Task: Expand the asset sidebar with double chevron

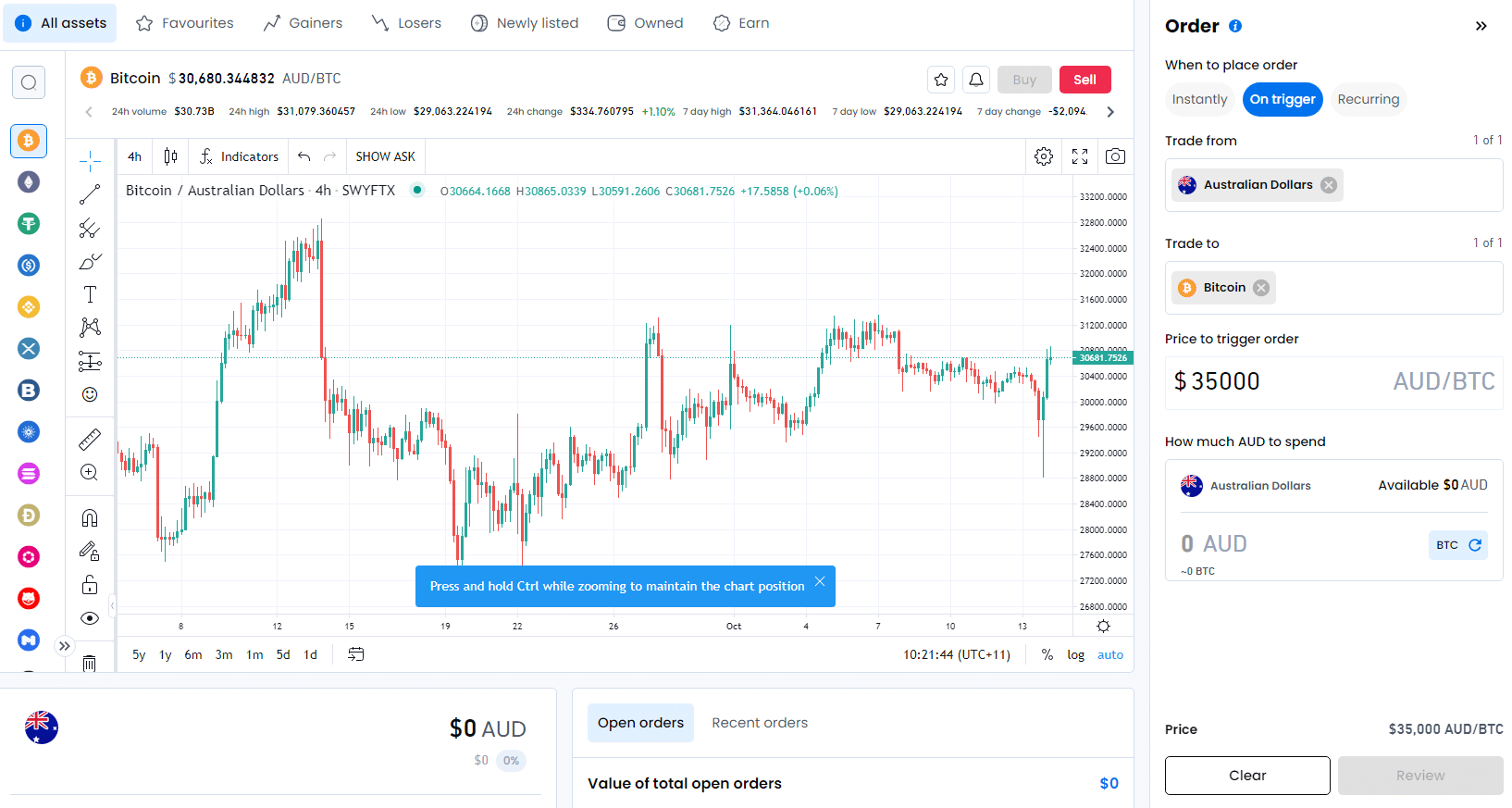Action: (64, 646)
